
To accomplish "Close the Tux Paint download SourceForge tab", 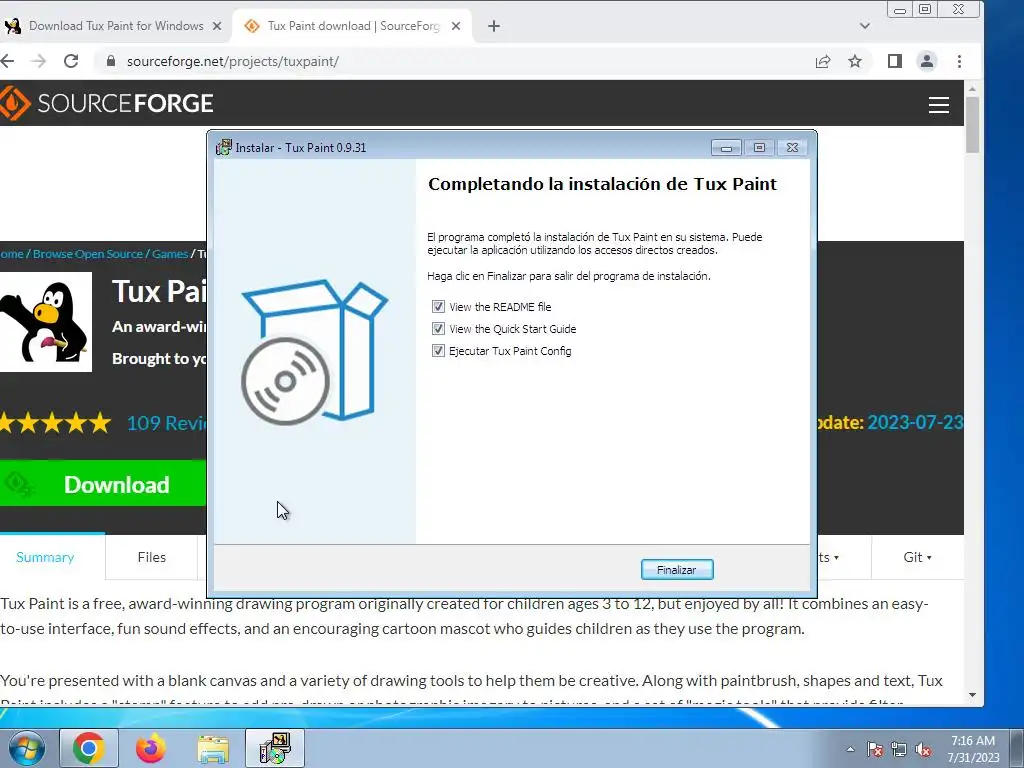I will [x=456, y=26].
